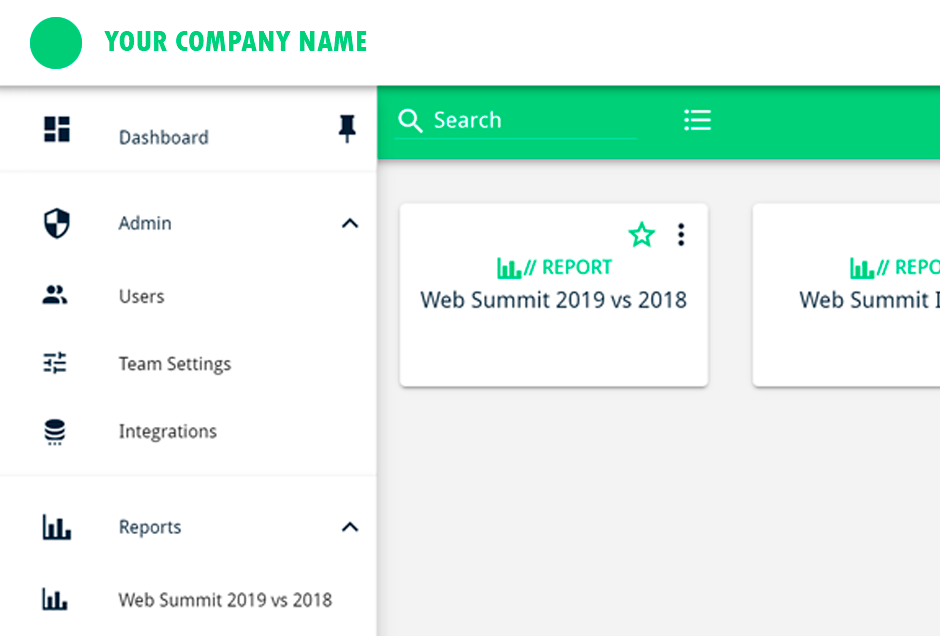The image size is (940, 636).
Task: Click the REPORT chart icon on first card
Action: (509, 267)
